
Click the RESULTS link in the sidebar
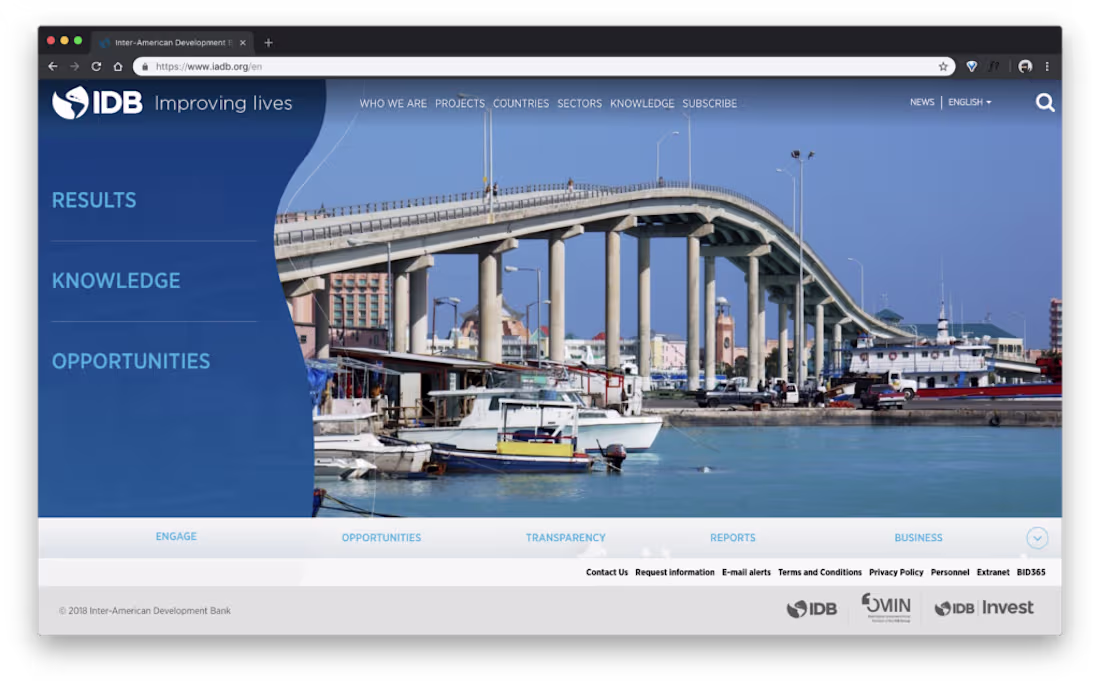point(94,200)
